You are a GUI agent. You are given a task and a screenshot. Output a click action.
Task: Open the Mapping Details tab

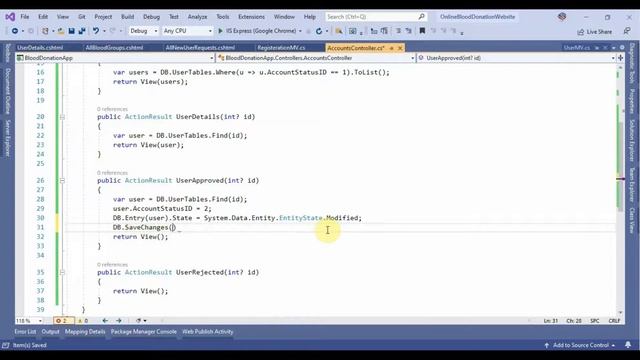[85, 332]
